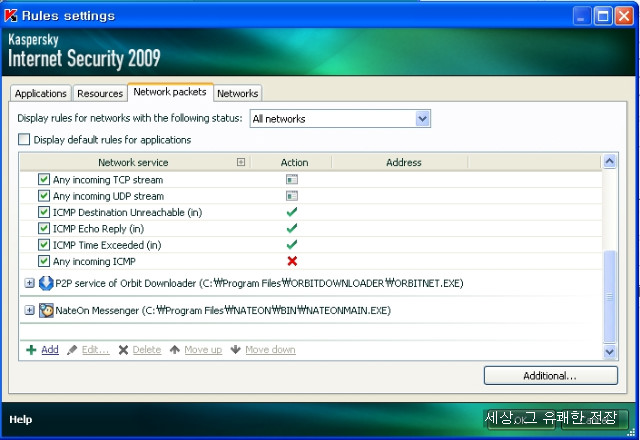Uncheck Any incoming UDP stream rule
This screenshot has width=640, height=440.
44,196
